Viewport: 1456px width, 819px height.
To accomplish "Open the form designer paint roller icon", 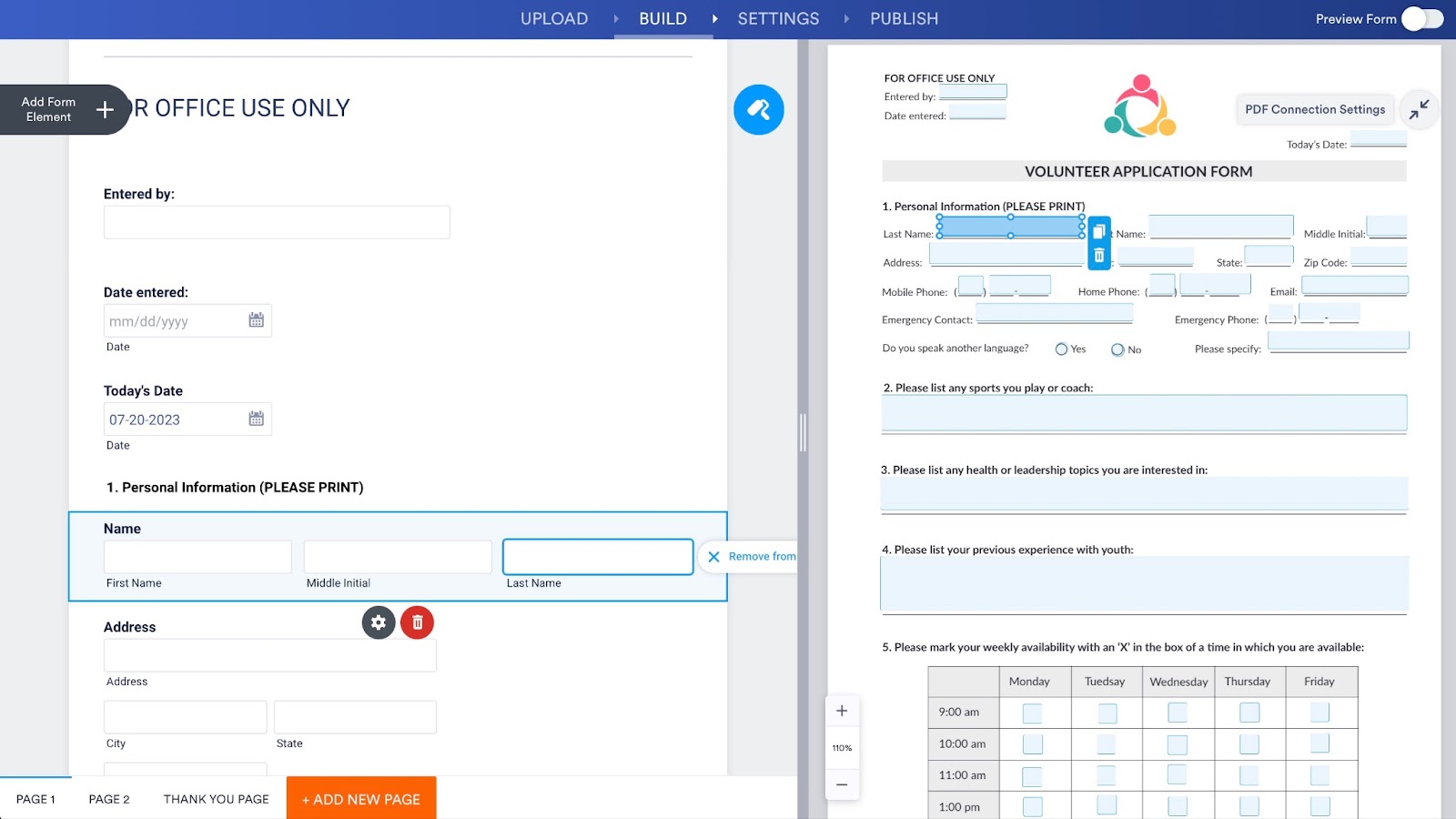I will click(x=759, y=110).
